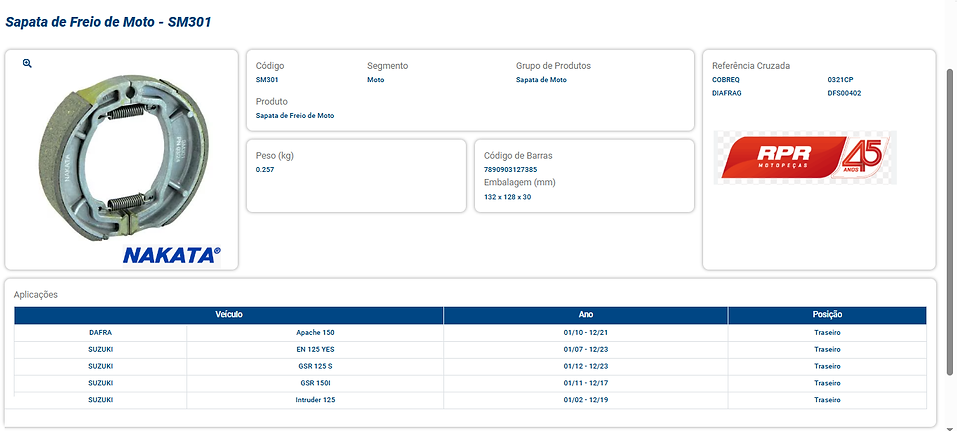Click Traseiro in the Intruder 125 row

coord(827,400)
